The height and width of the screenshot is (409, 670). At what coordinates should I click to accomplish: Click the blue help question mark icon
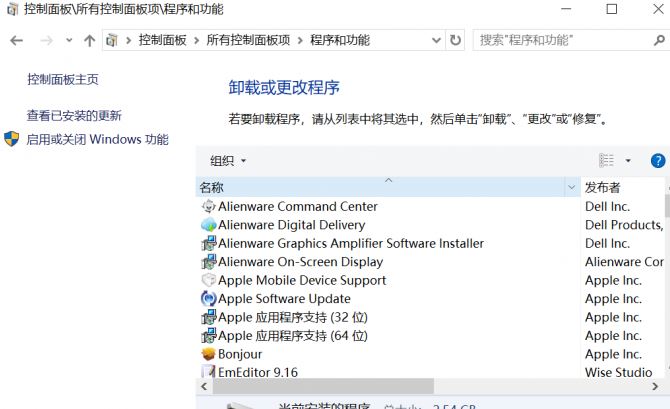657,161
